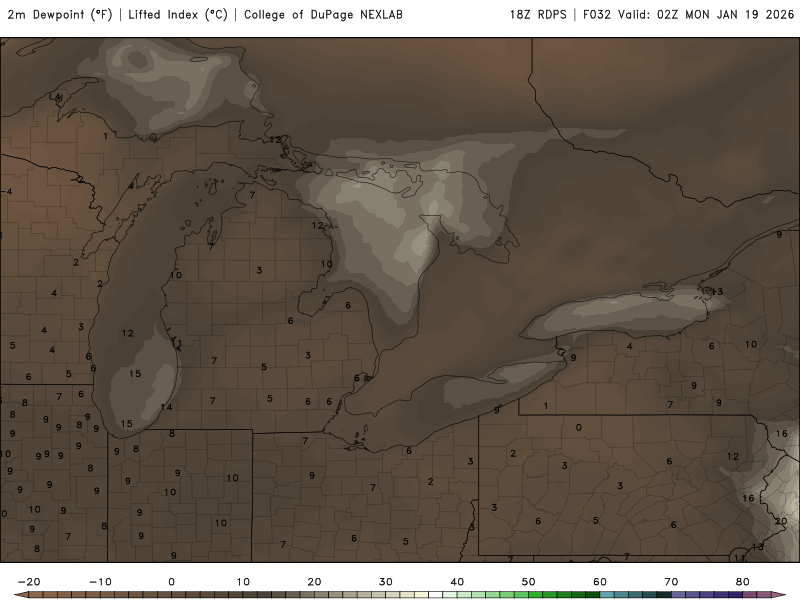The width and height of the screenshot is (800, 600).
Task: Click the bright green swatch under 50 in legend
Action: pyautogui.click(x=536, y=594)
